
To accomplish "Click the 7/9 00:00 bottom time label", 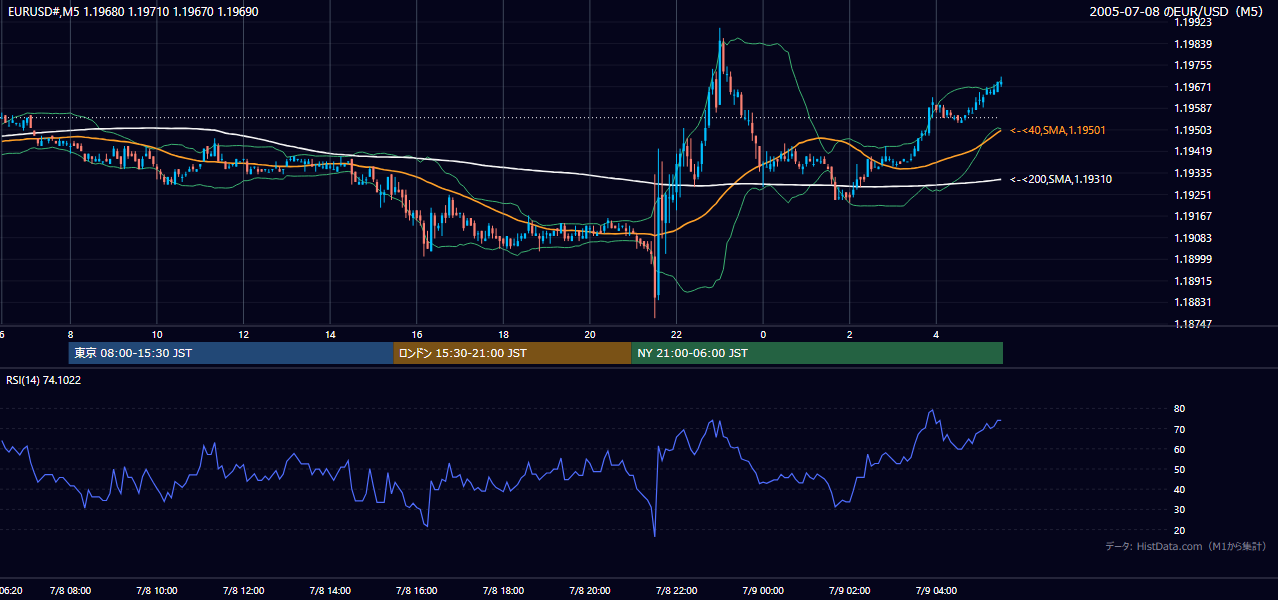I will pyautogui.click(x=763, y=591).
